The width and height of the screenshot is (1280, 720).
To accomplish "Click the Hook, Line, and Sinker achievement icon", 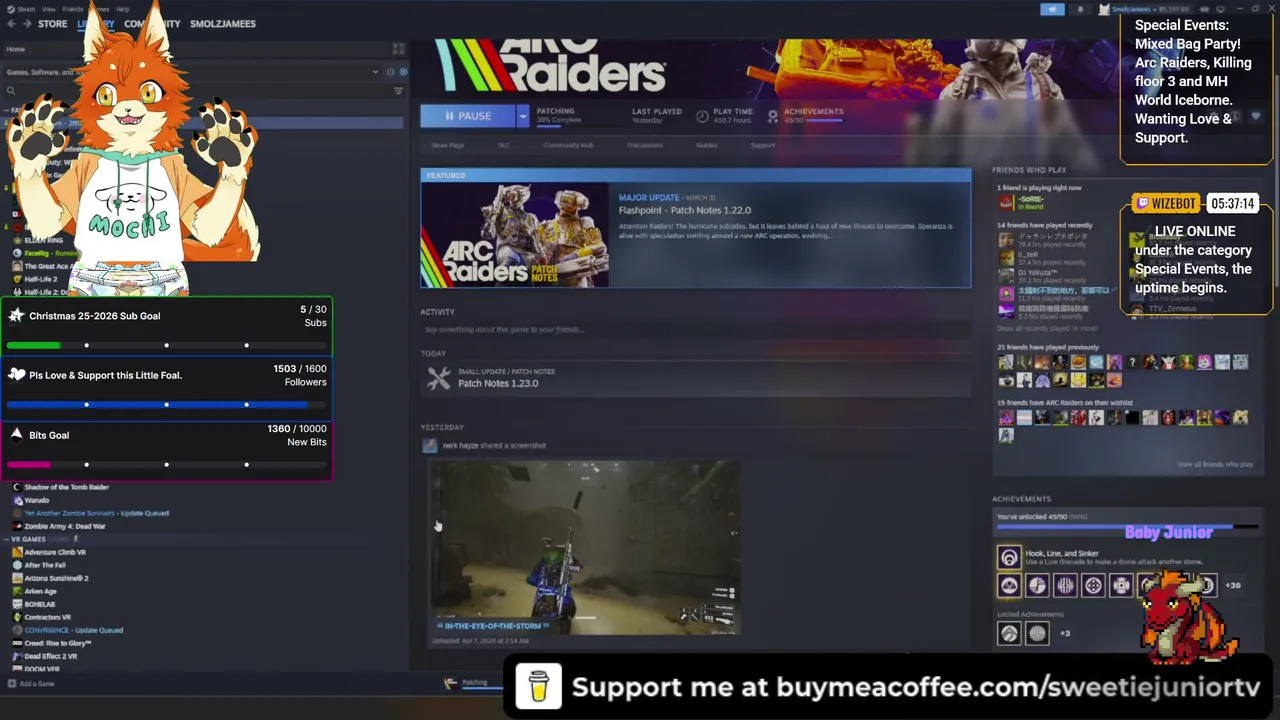I will pos(1009,557).
